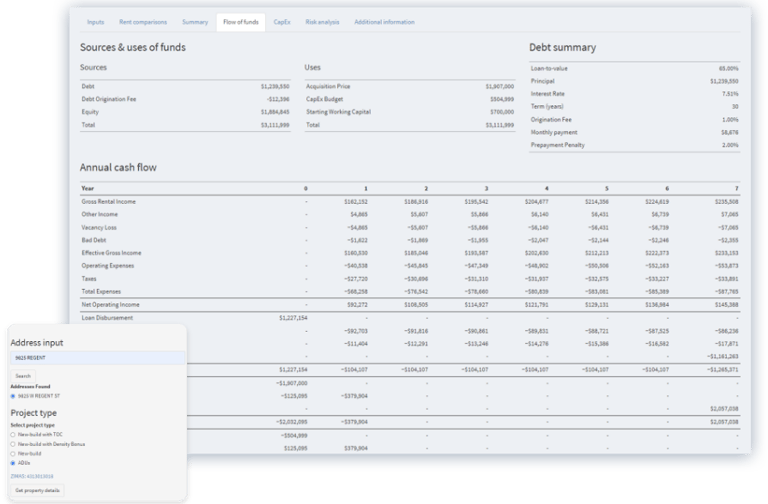This screenshot has width=768, height=504.
Task: Click the Year column header label
Action: (x=87, y=188)
